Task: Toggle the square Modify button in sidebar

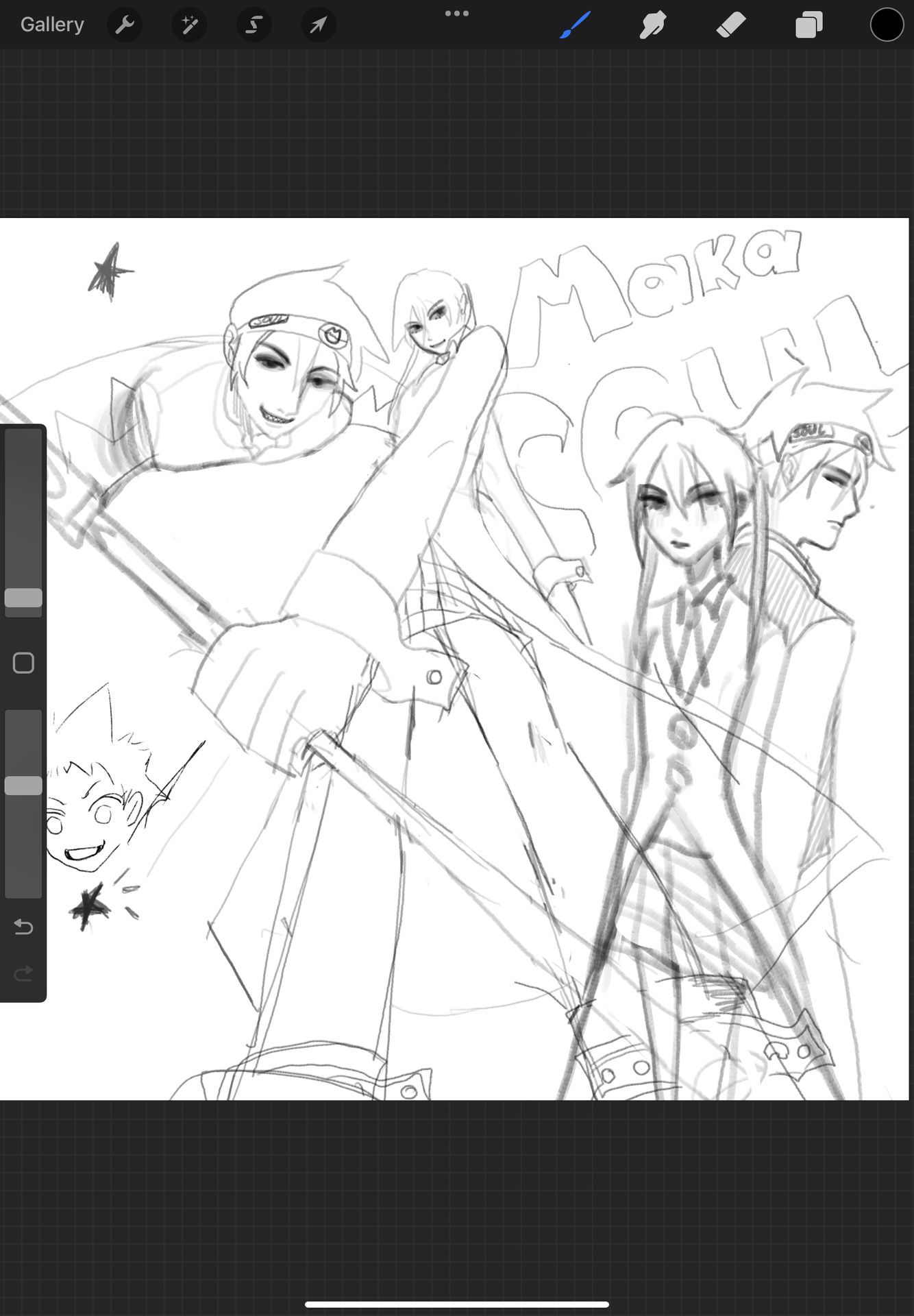Action: tap(23, 663)
